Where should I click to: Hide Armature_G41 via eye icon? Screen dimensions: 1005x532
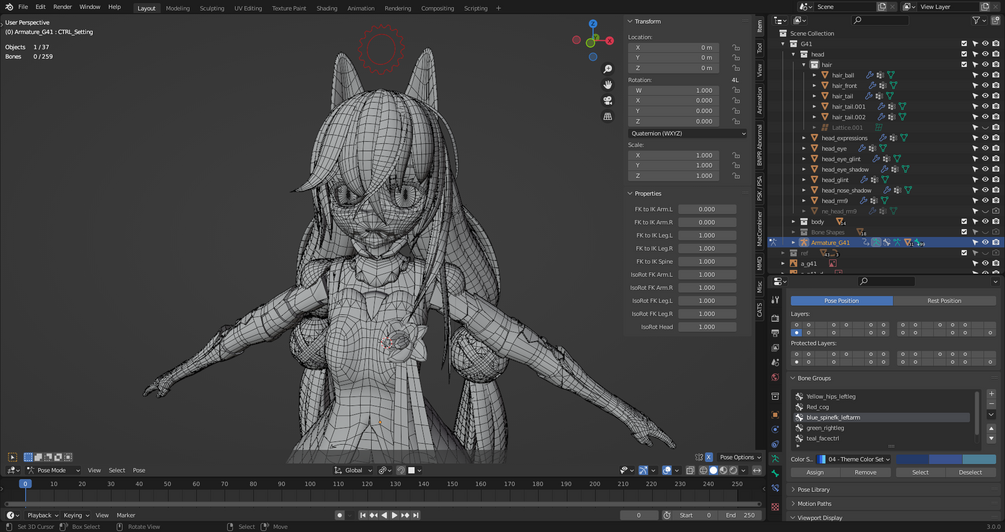(x=985, y=242)
